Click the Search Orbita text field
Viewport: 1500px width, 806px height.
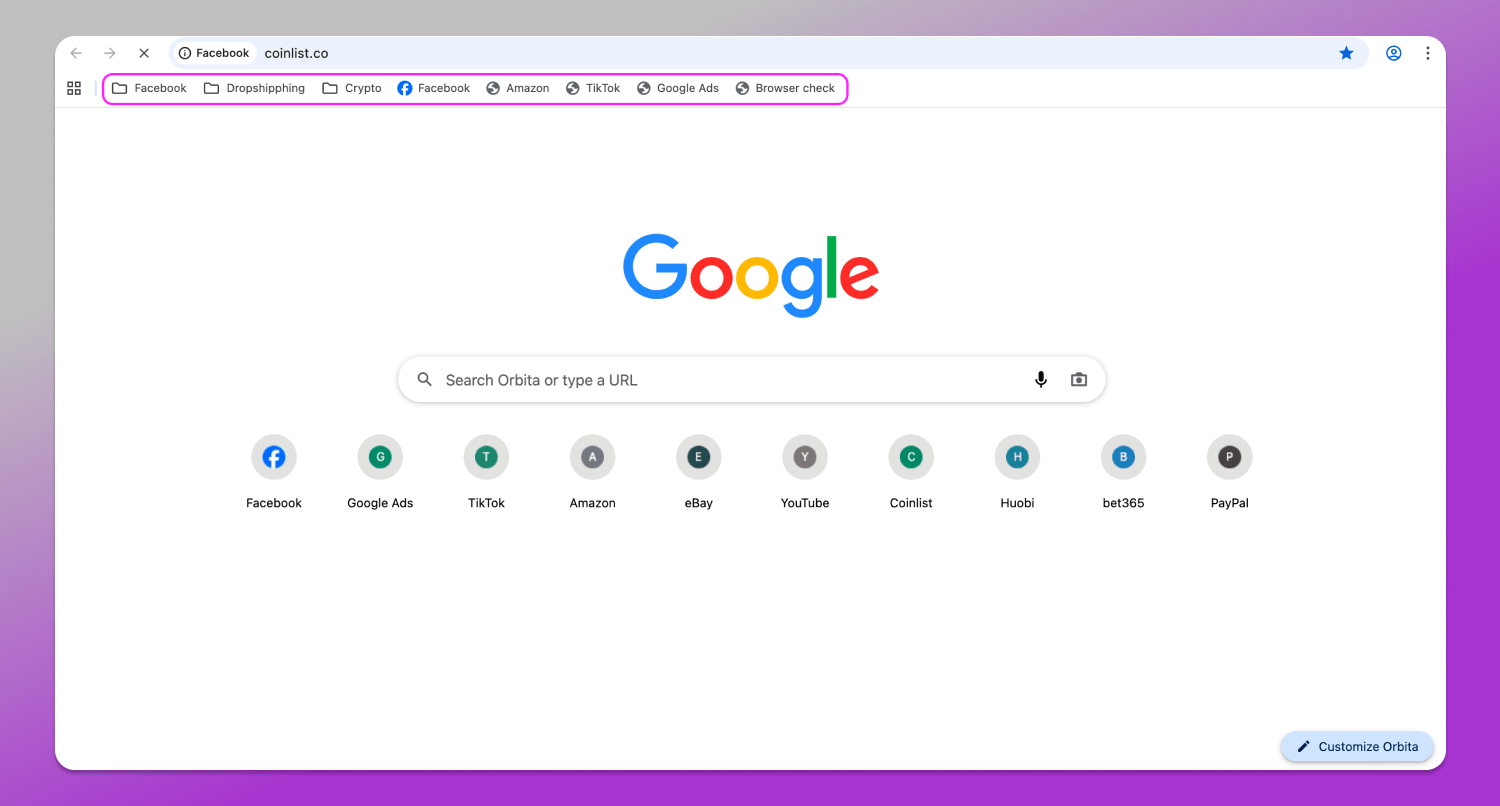[x=751, y=380]
